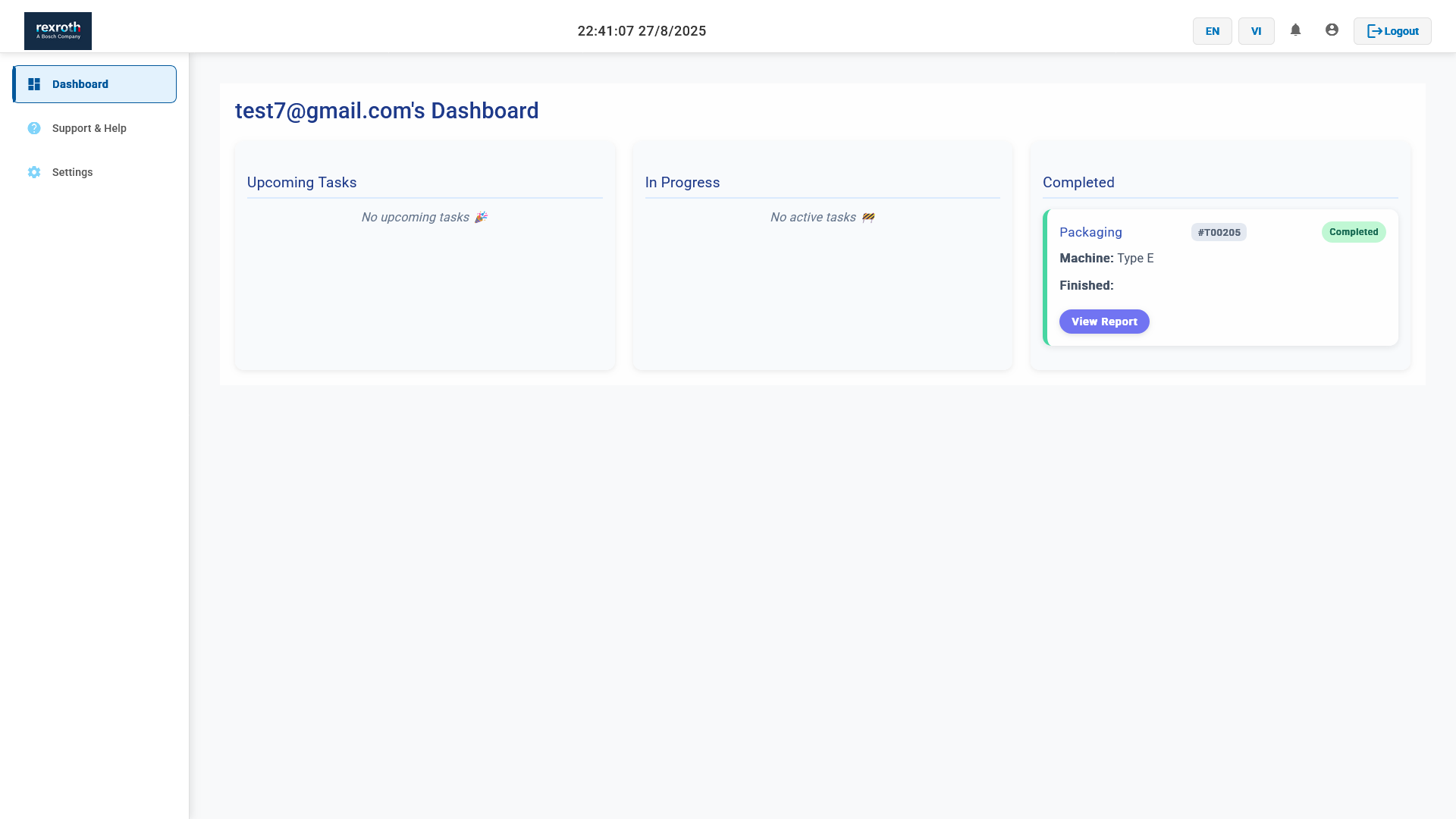
Task: Open the notifications bell
Action: [1295, 30]
